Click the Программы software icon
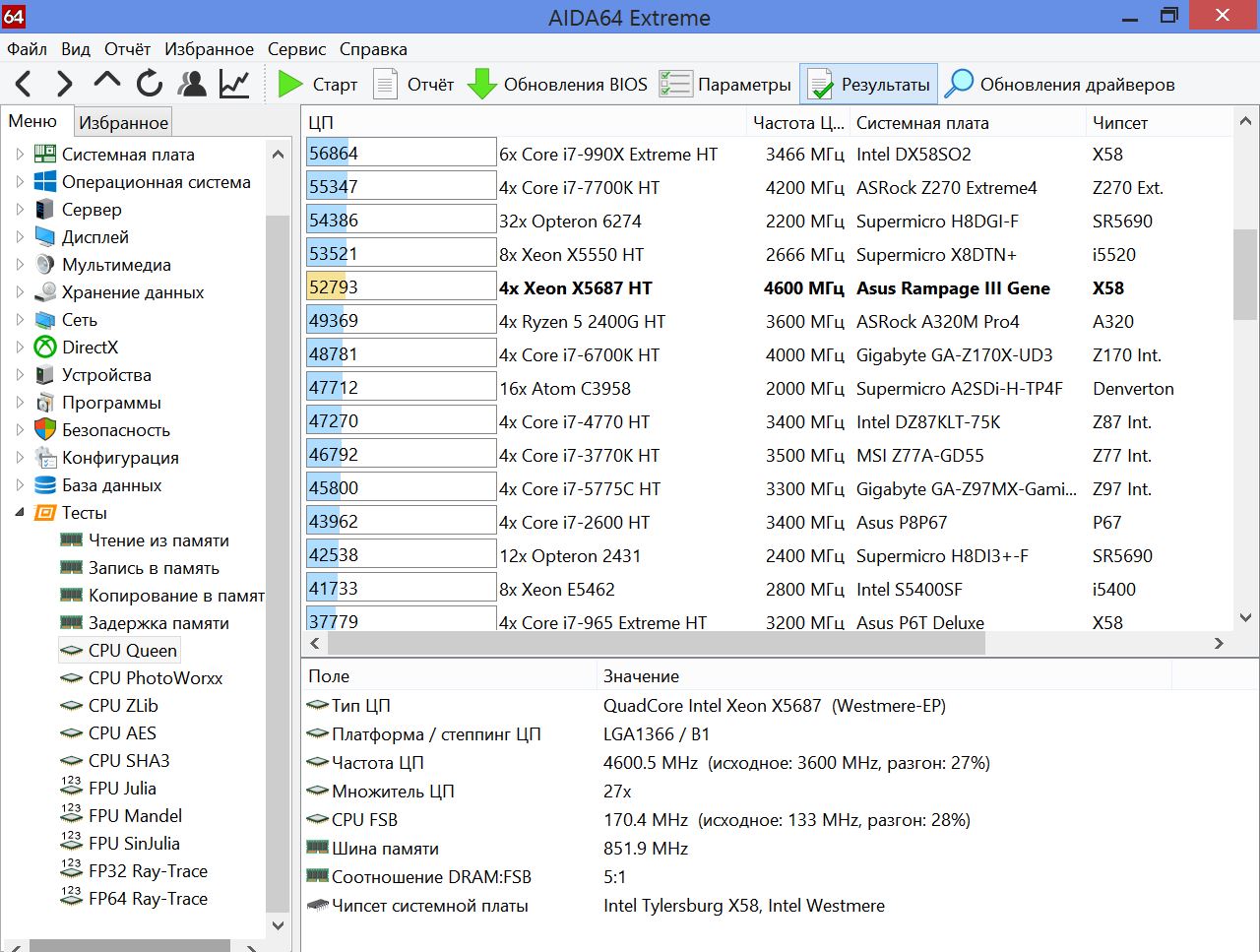The width and height of the screenshot is (1260, 952). [45, 403]
